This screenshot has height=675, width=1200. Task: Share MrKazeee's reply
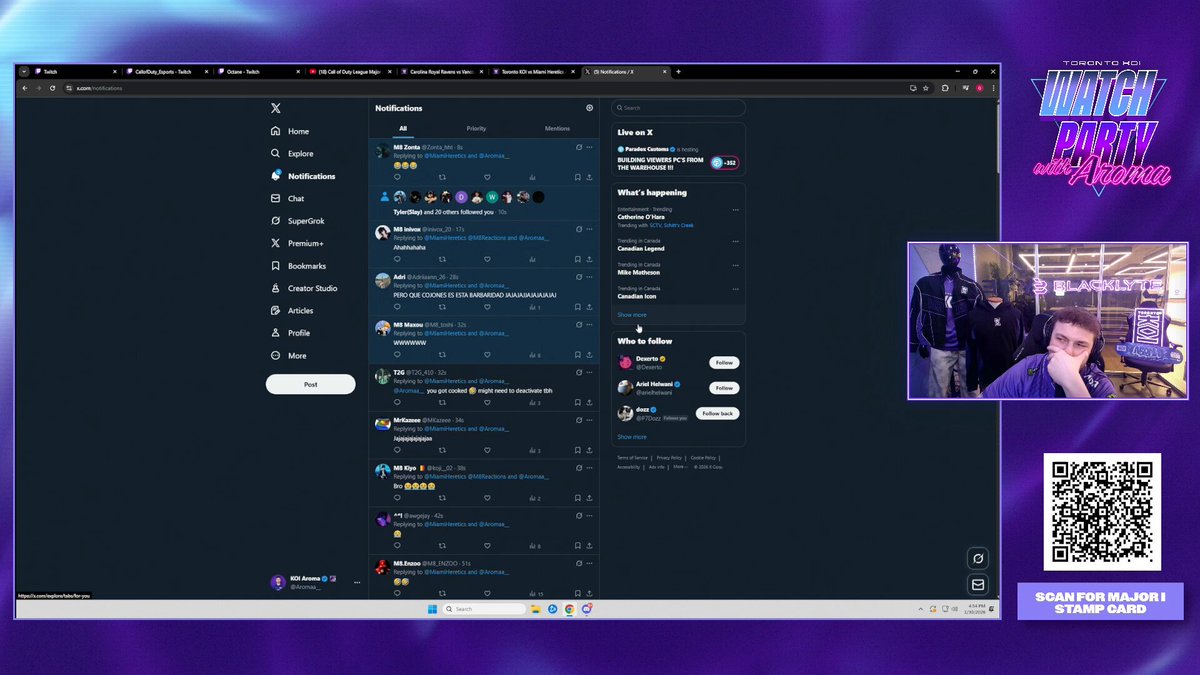coord(589,451)
